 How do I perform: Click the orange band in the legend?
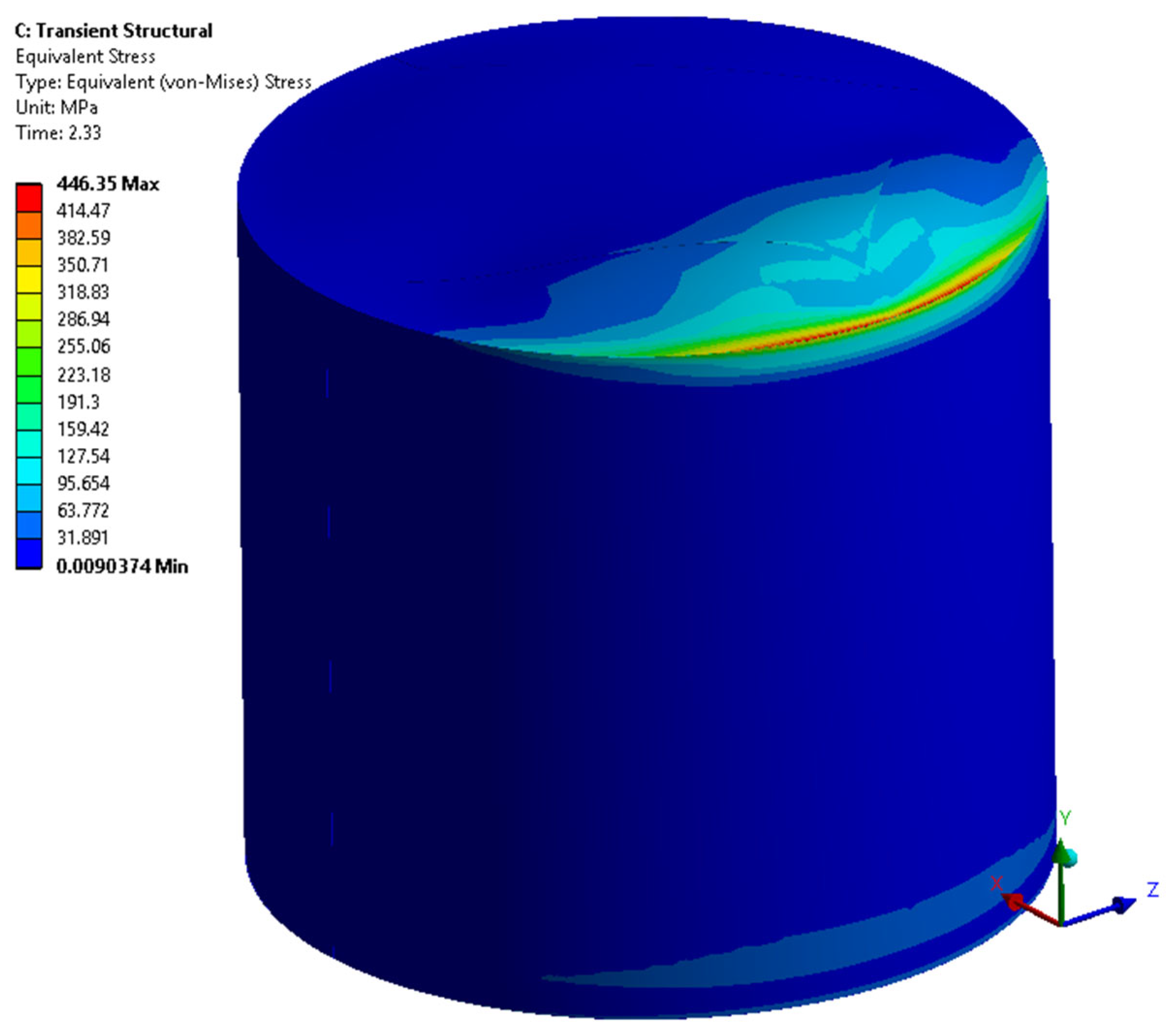[x=29, y=225]
